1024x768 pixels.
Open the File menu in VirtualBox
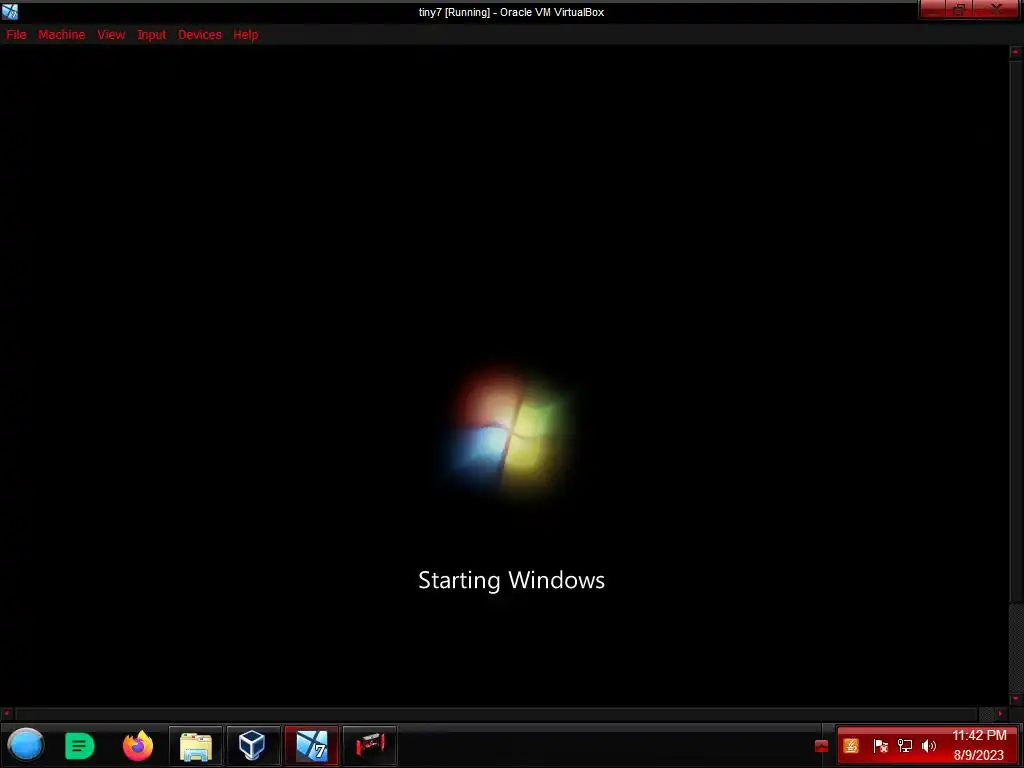coord(16,35)
